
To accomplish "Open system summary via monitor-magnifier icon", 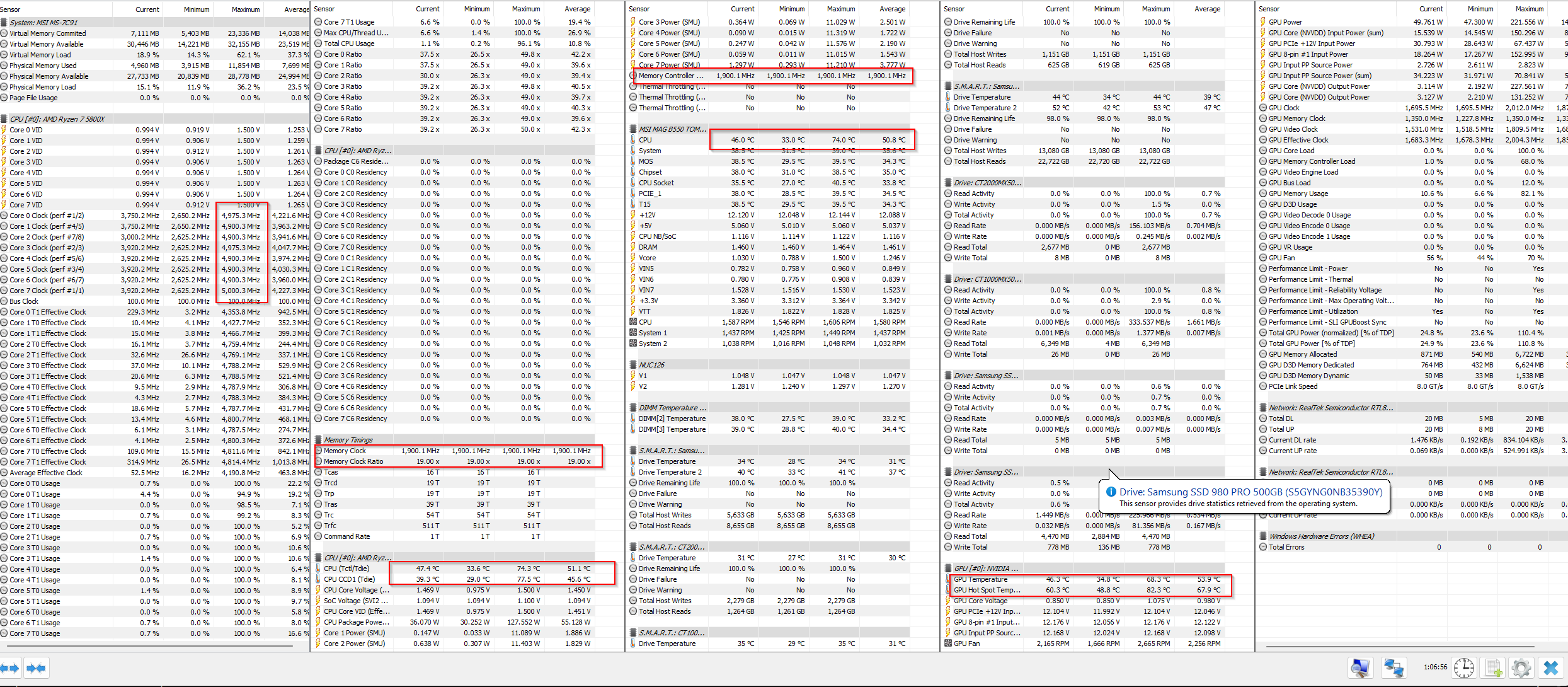I will (1360, 668).
